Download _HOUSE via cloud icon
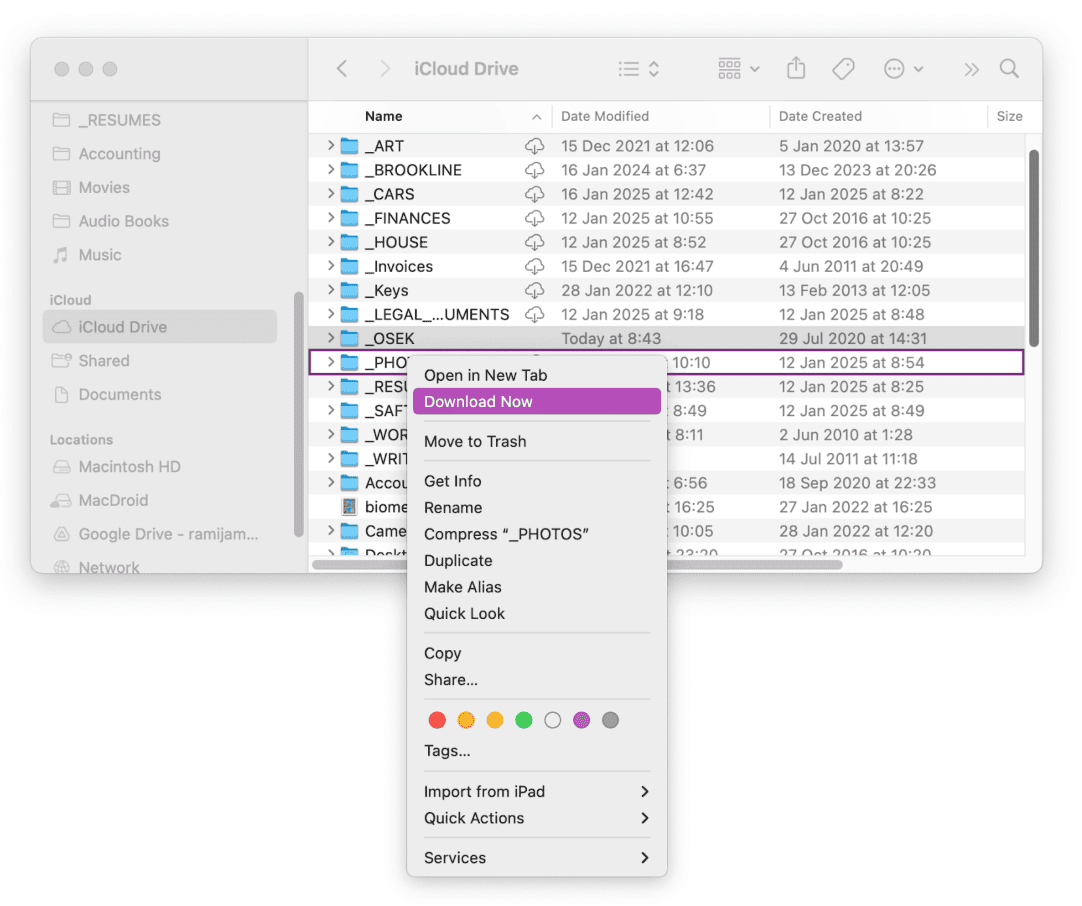The image size is (1082, 906). pos(534,242)
